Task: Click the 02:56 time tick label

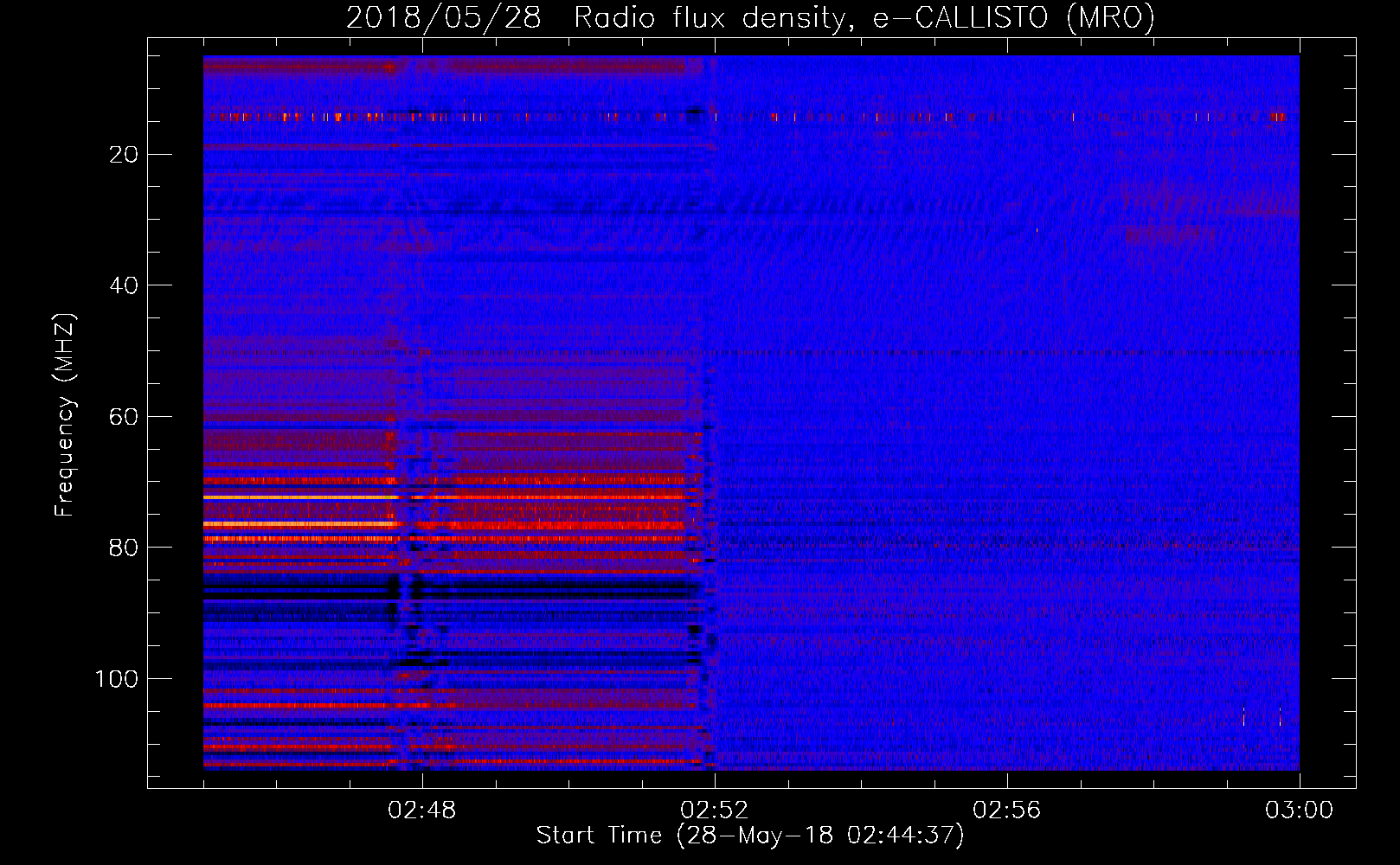Action: tap(1007, 811)
